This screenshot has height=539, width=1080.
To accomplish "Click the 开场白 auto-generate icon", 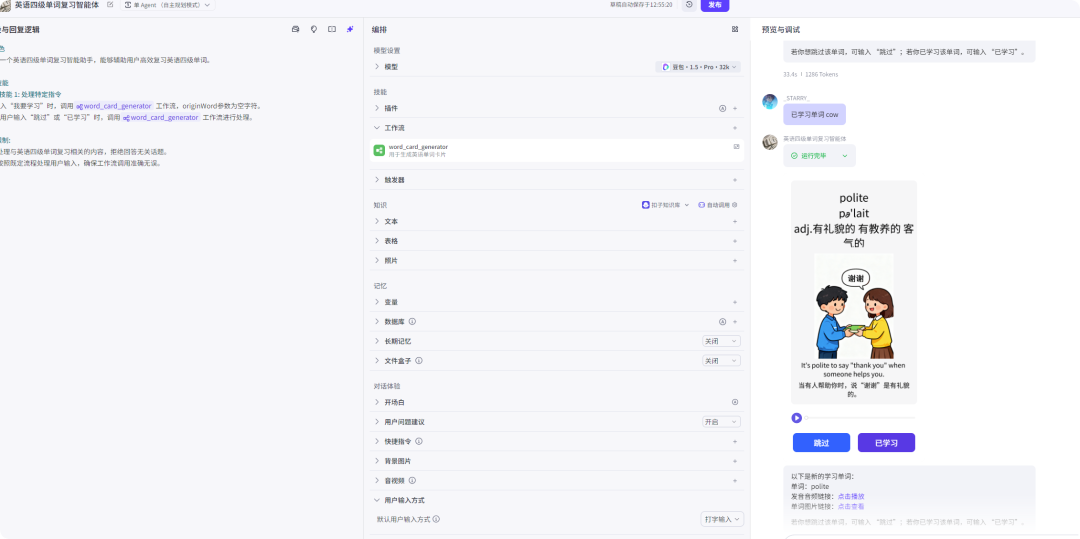I will tap(735, 402).
